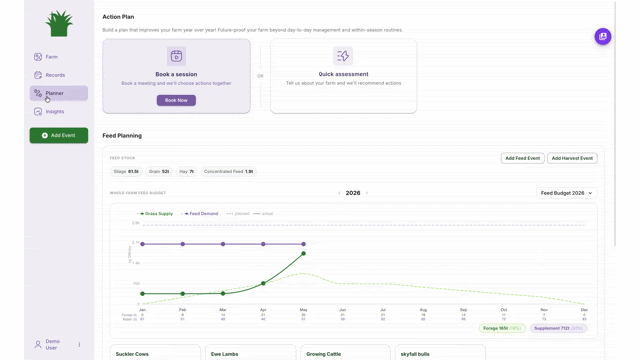Click the Records menu label
The image size is (640, 360).
55,75
